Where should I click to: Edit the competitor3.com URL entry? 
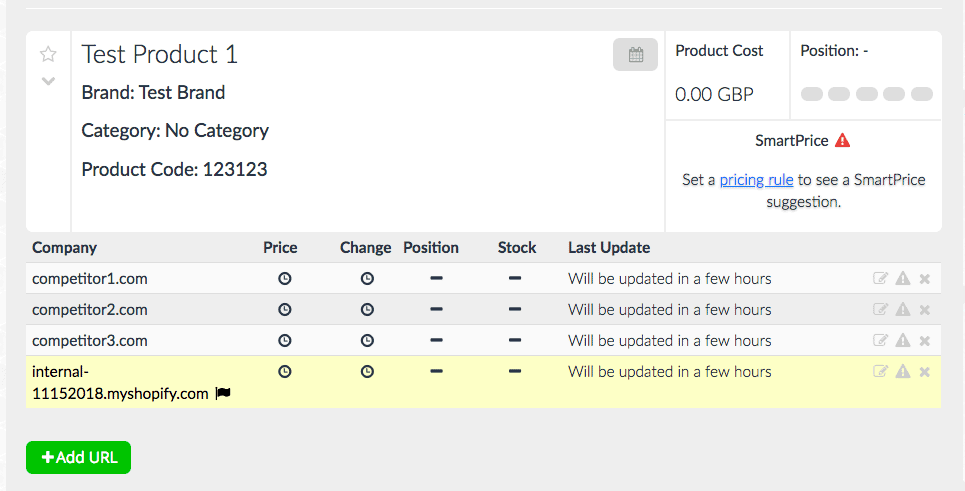click(x=880, y=341)
